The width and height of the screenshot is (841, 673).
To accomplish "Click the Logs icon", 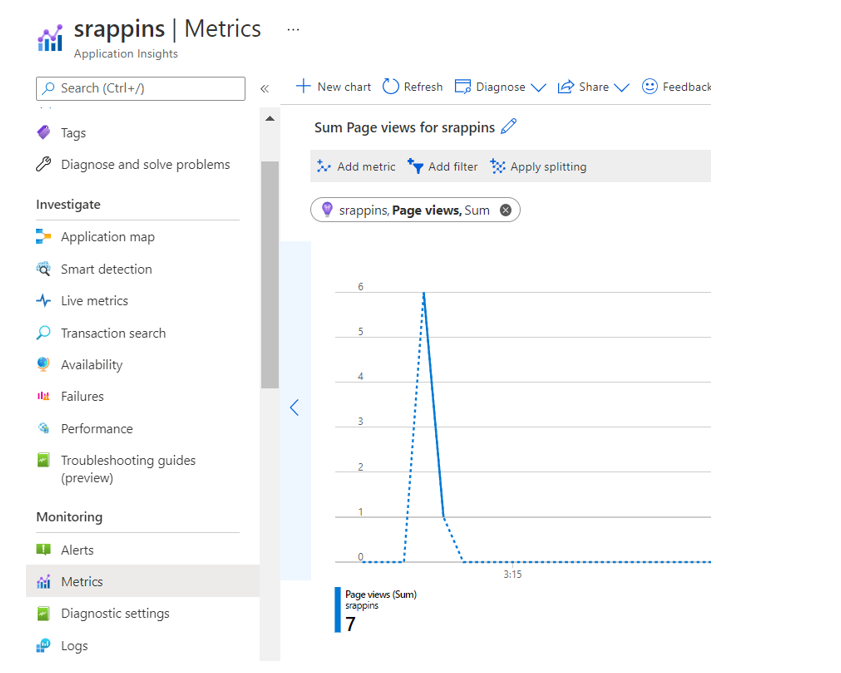I will (x=43, y=645).
